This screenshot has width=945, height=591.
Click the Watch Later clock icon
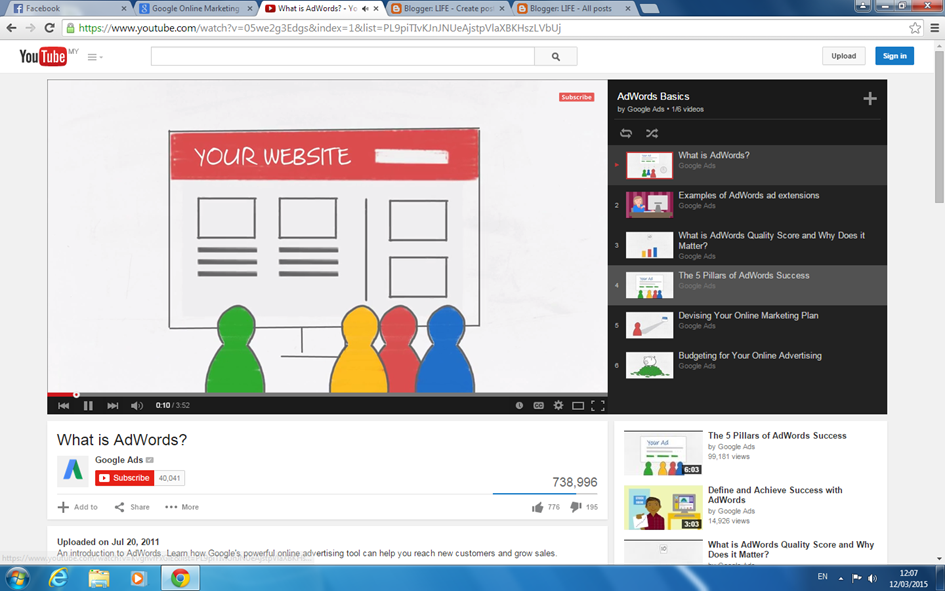pos(519,405)
